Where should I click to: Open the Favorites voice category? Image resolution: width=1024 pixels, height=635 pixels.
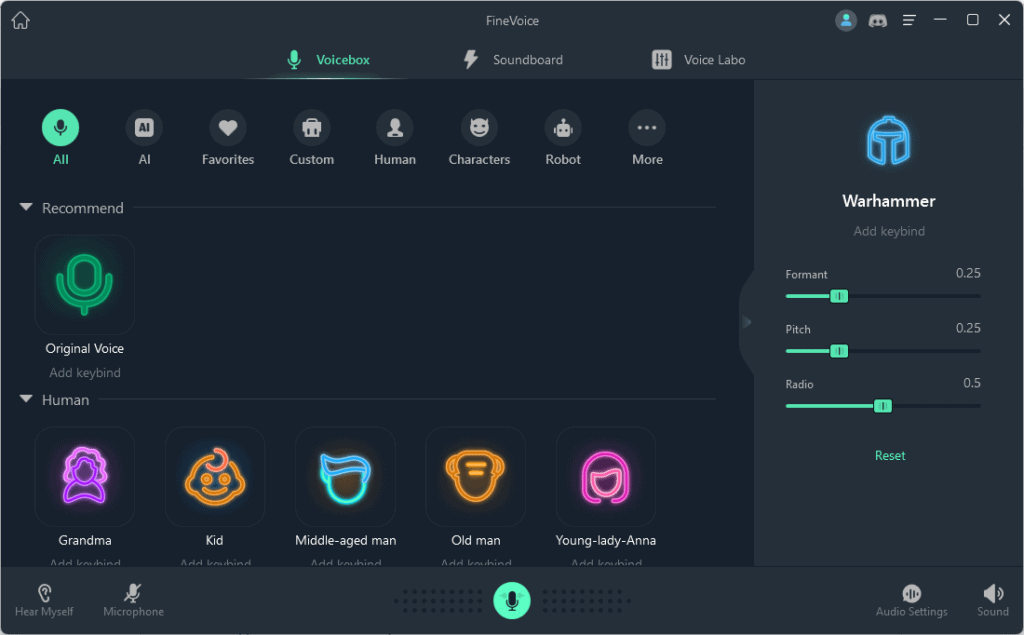point(227,127)
